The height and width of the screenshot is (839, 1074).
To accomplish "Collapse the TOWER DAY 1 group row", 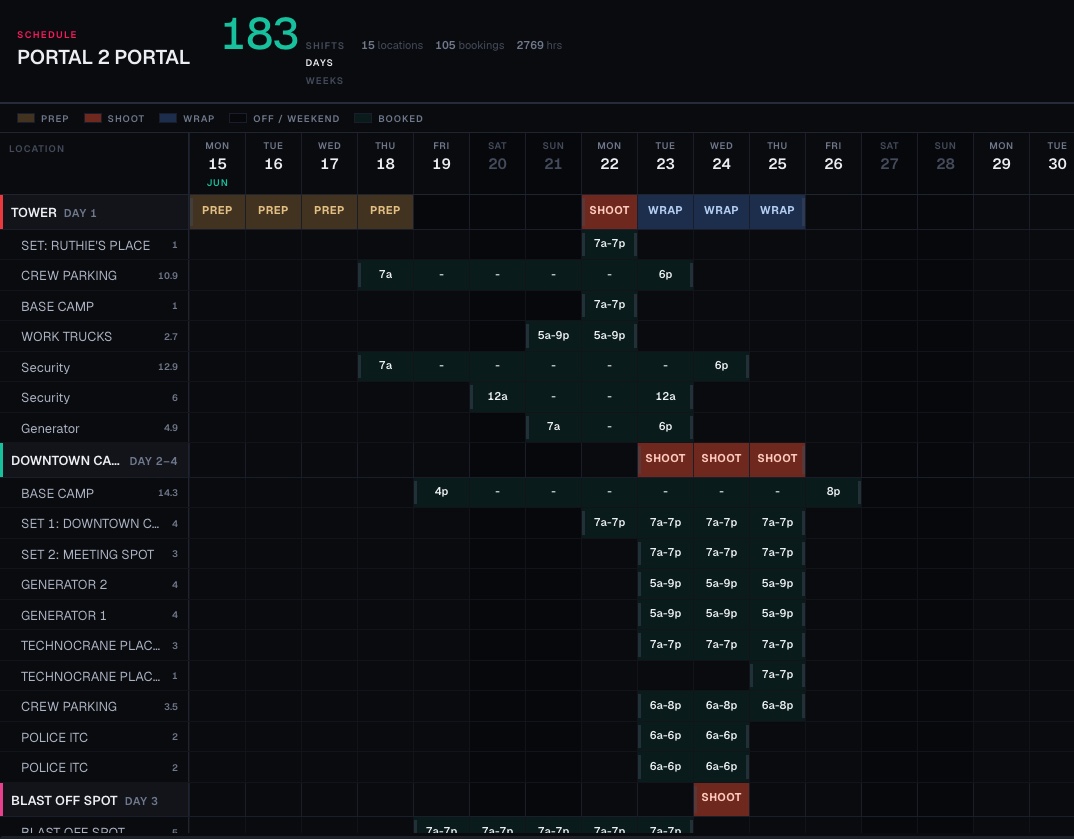I will [95, 212].
